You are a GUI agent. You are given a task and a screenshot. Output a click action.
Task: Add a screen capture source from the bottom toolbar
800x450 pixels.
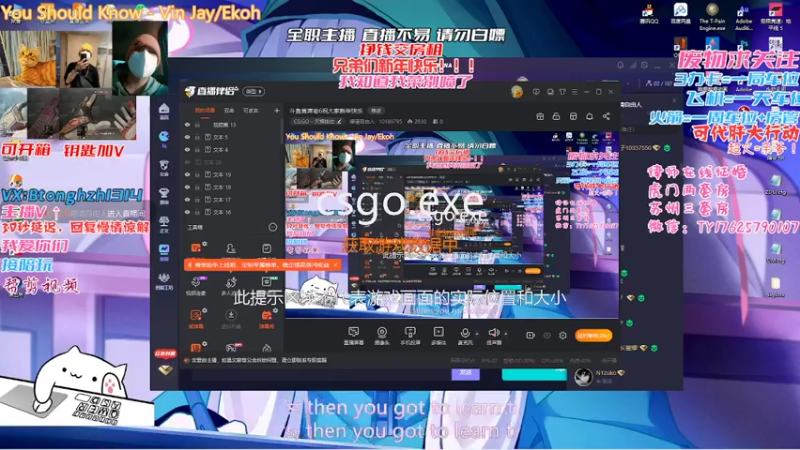(x=354, y=332)
